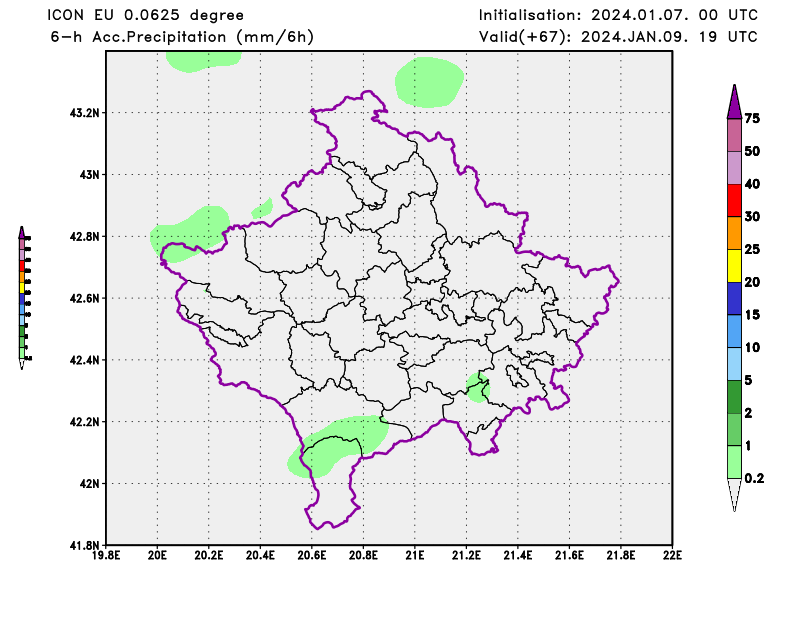
Task: Select the blue 10–15 mm legend swatch
Action: [734, 331]
